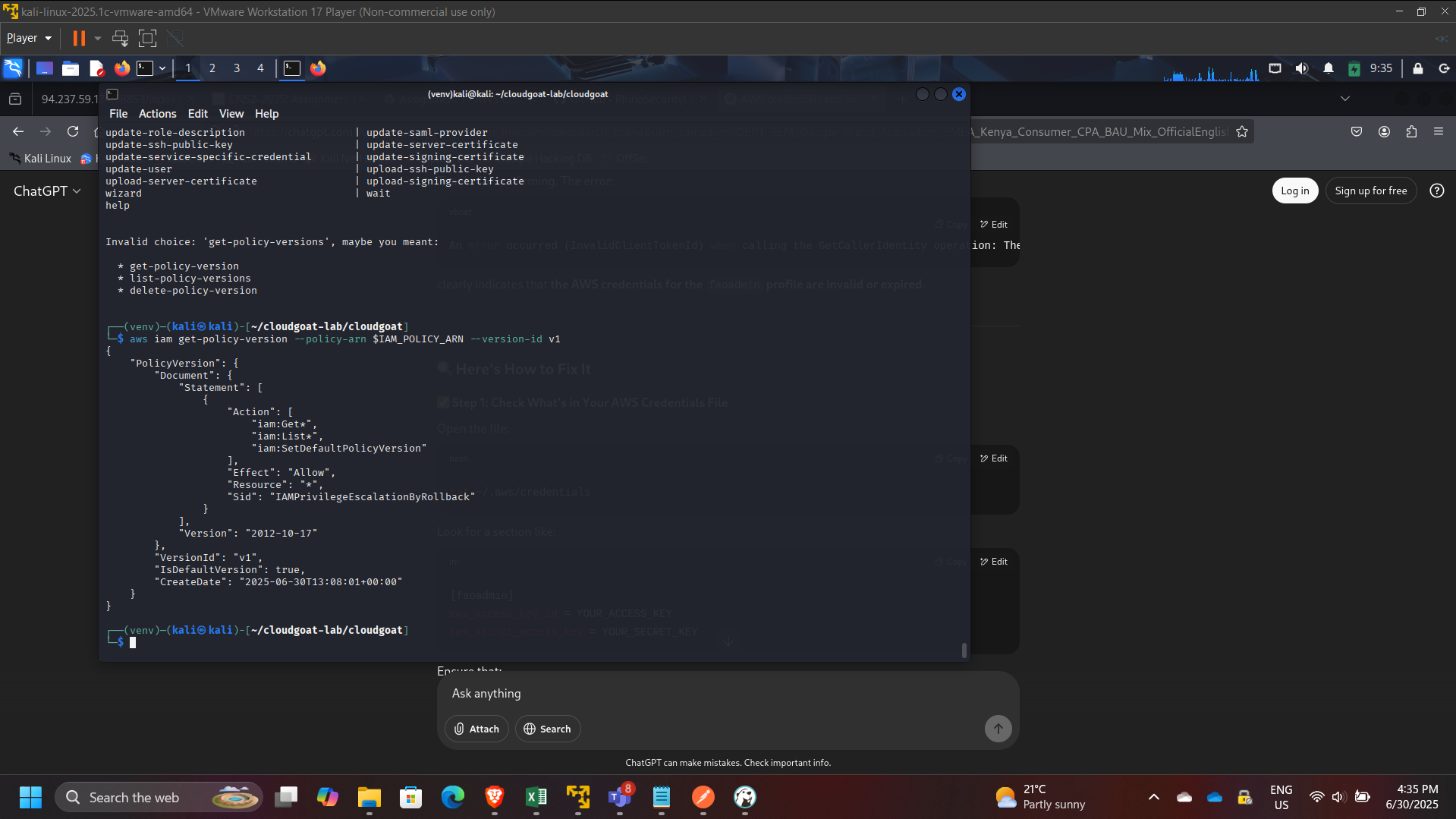Viewport: 1456px width, 819px height.
Task: Click the Kali notifications bell icon
Action: point(1328,68)
